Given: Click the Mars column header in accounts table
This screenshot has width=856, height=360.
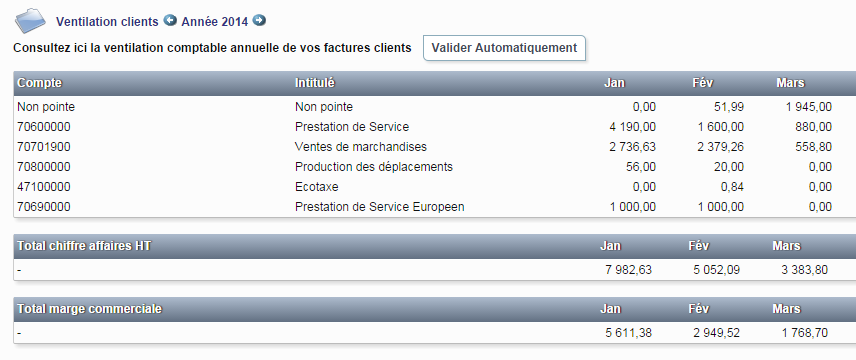Looking at the screenshot, I should 790,83.
